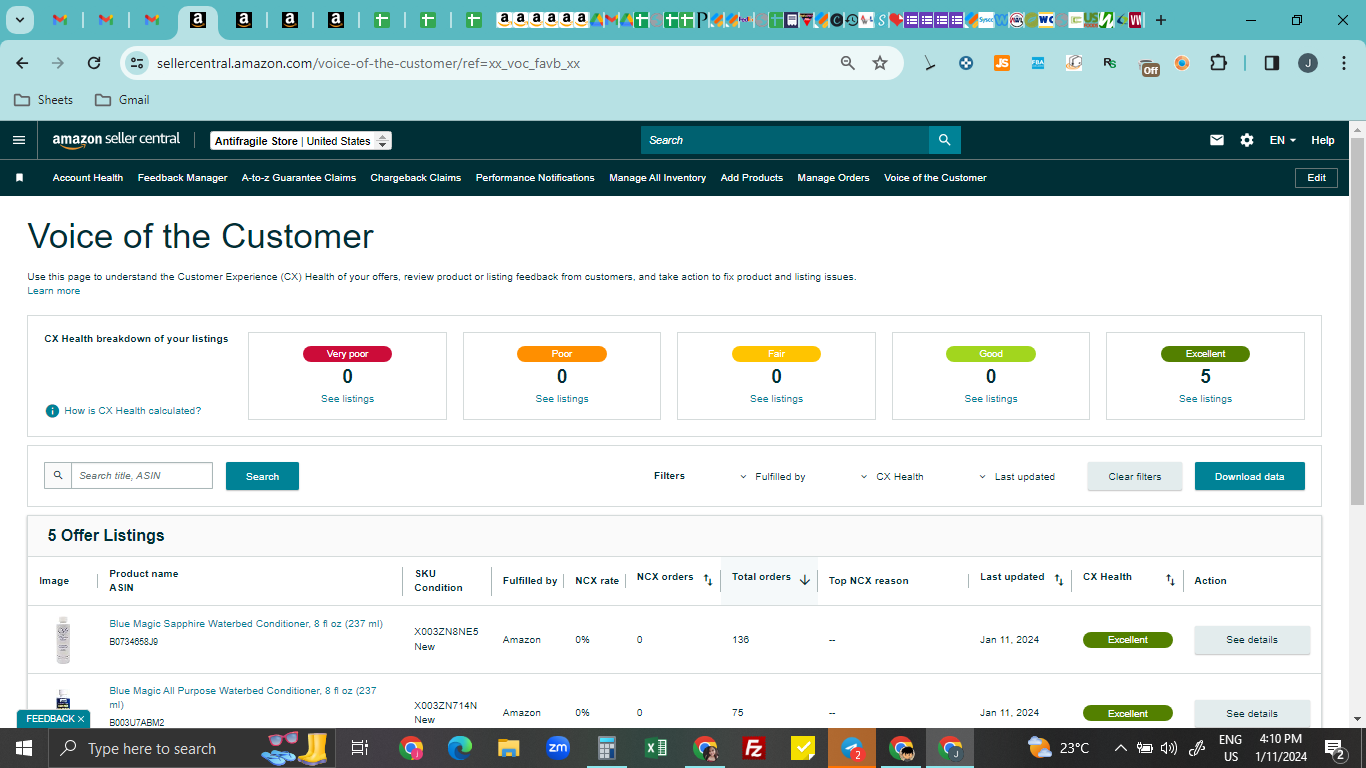The image size is (1366, 768).
Task: See listings under the Very poor card
Action: [x=347, y=399]
